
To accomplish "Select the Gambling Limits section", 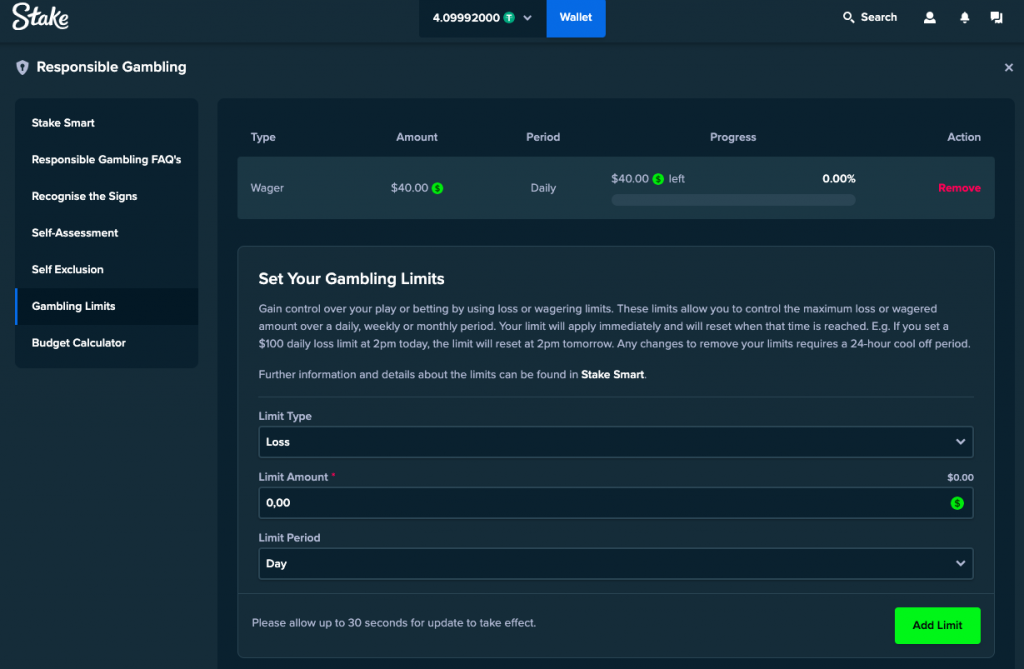I will 106,306.
